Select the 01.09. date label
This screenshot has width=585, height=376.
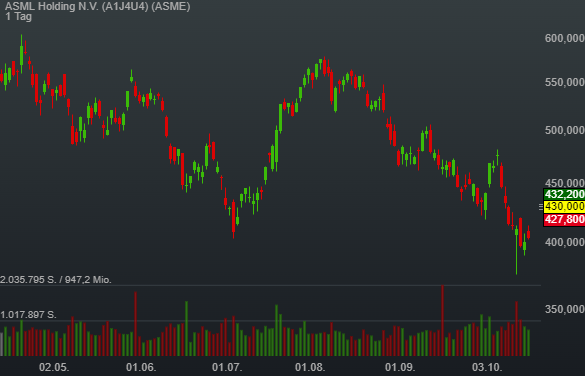pos(400,367)
